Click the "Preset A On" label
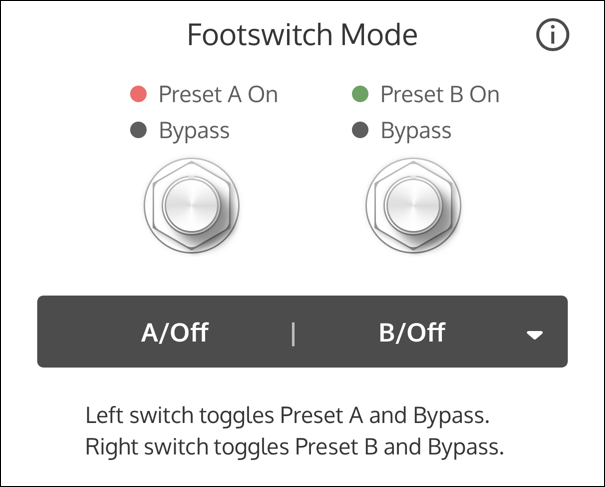Image resolution: width=605 pixels, height=487 pixels. point(218,95)
